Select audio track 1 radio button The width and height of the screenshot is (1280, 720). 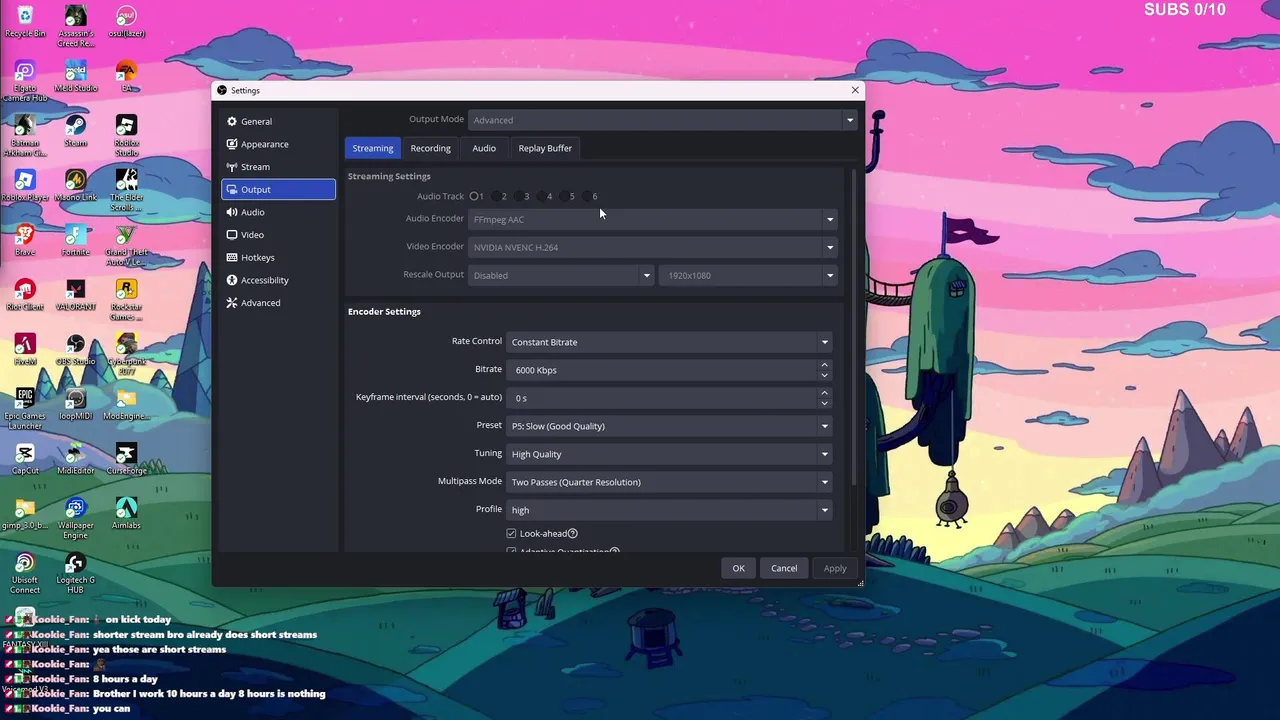coord(474,196)
